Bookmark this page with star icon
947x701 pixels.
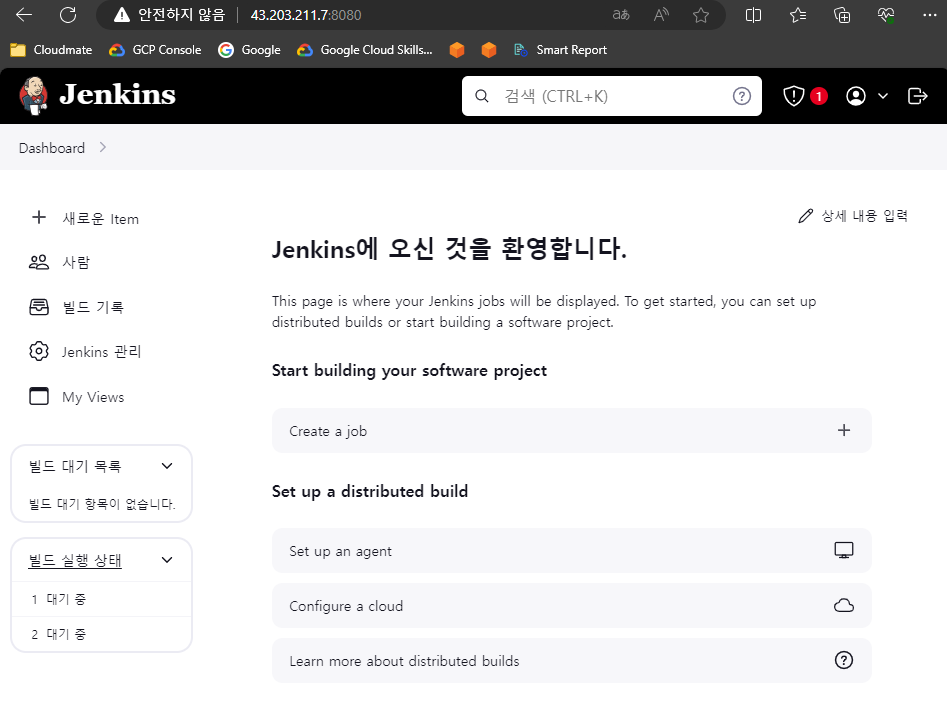pyautogui.click(x=701, y=15)
